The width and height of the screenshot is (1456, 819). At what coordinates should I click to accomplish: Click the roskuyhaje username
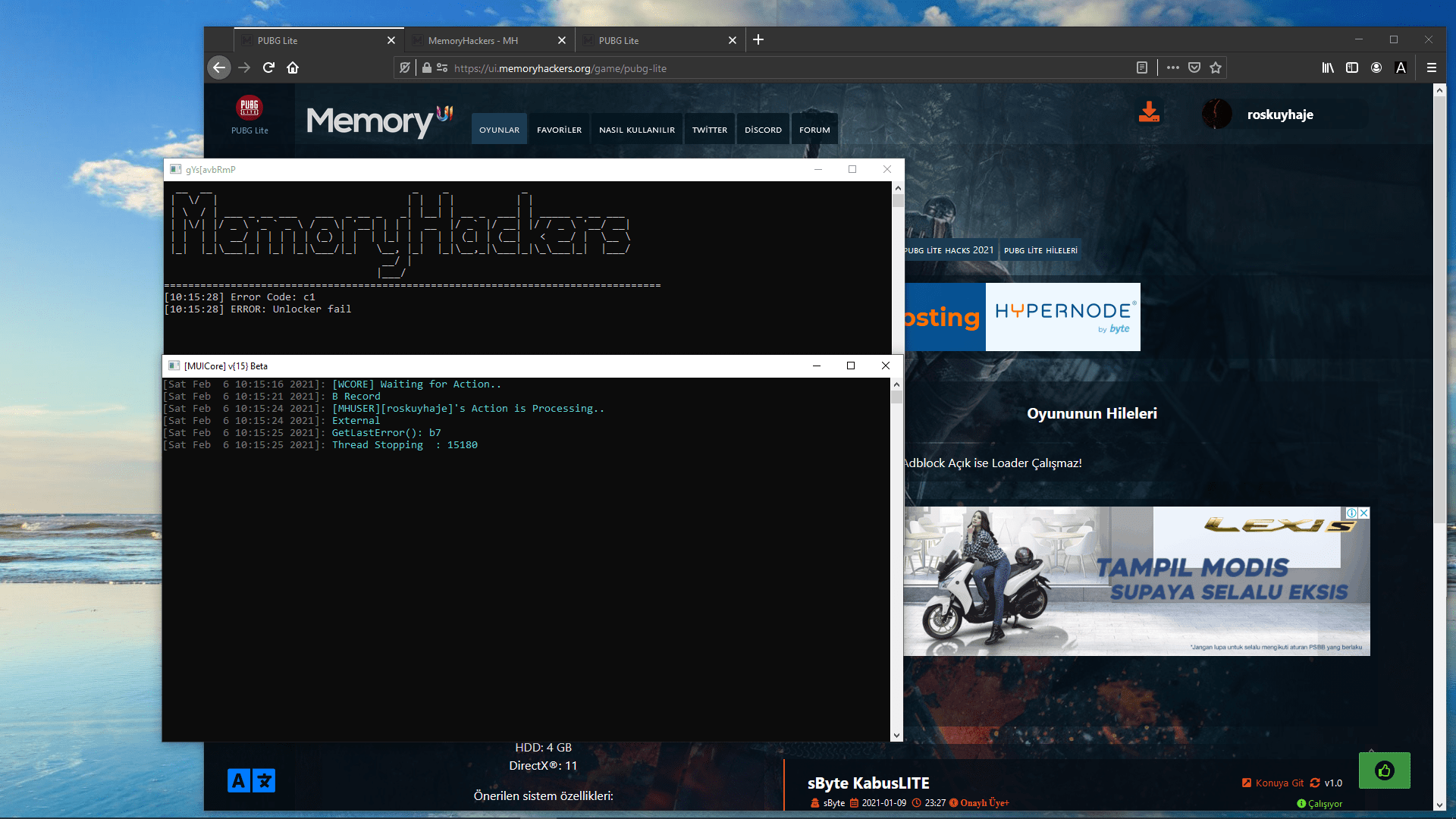pos(1280,115)
